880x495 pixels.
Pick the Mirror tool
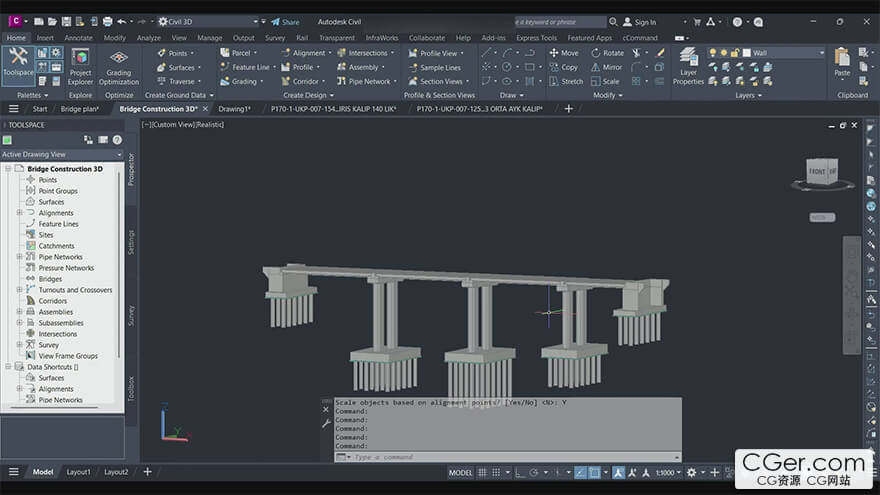[x=606, y=67]
